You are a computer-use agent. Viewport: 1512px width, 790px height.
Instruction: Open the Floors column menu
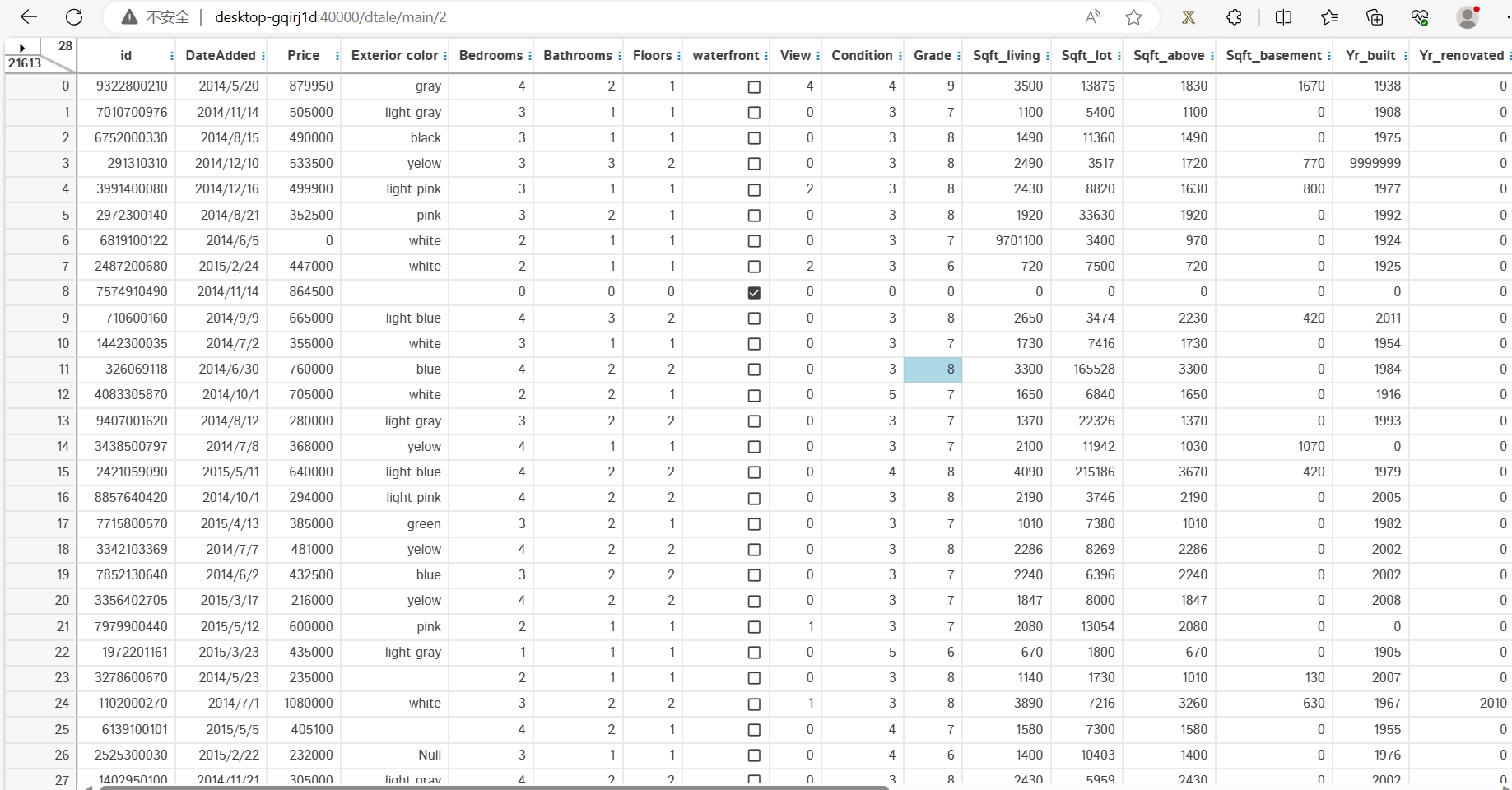pos(679,56)
